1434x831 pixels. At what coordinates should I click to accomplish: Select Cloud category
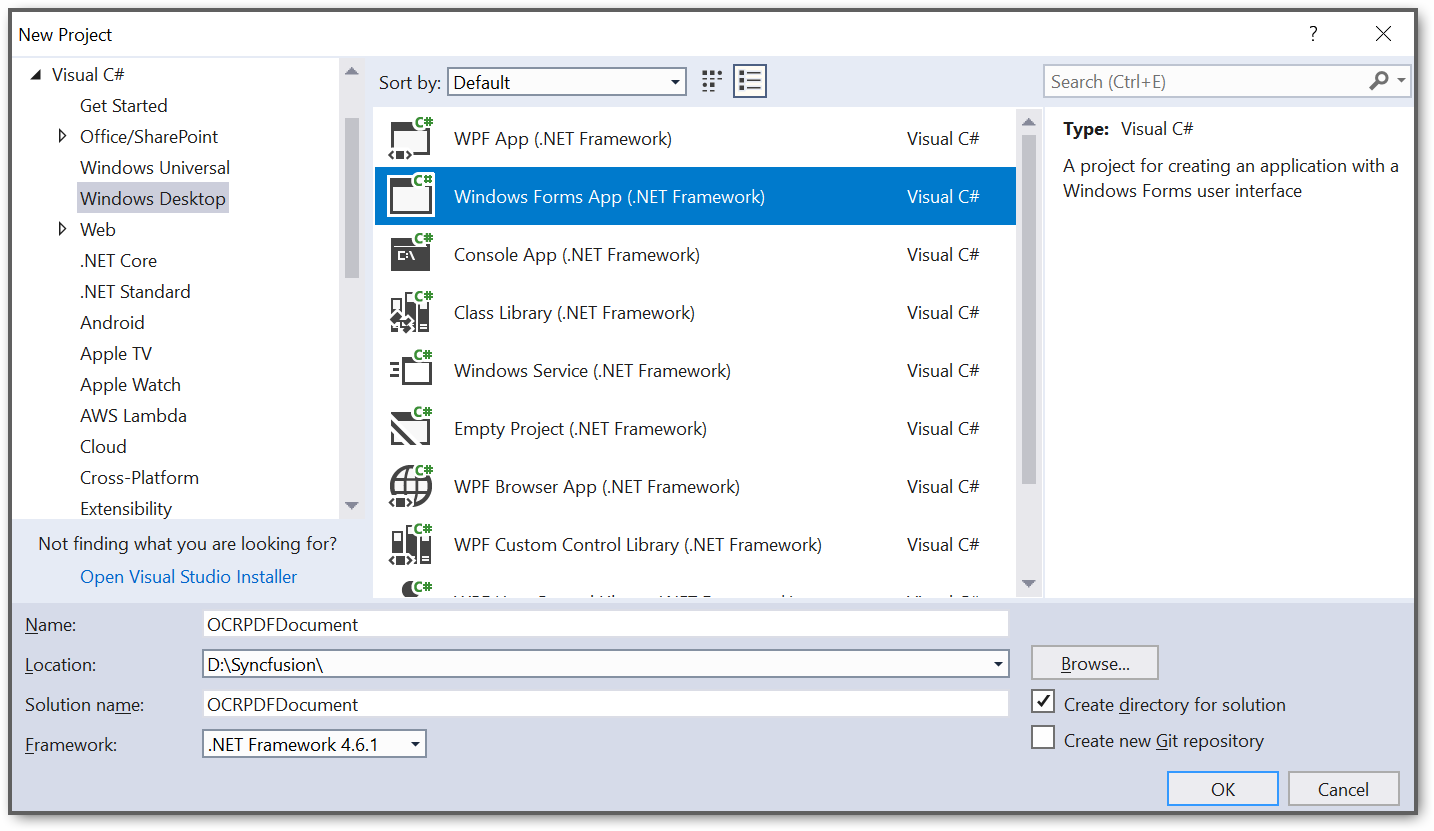pyautogui.click(x=103, y=446)
